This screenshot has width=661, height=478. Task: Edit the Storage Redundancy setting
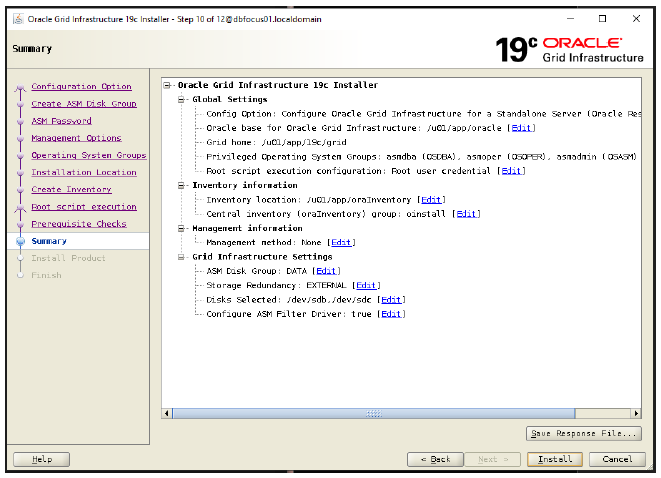[366, 286]
